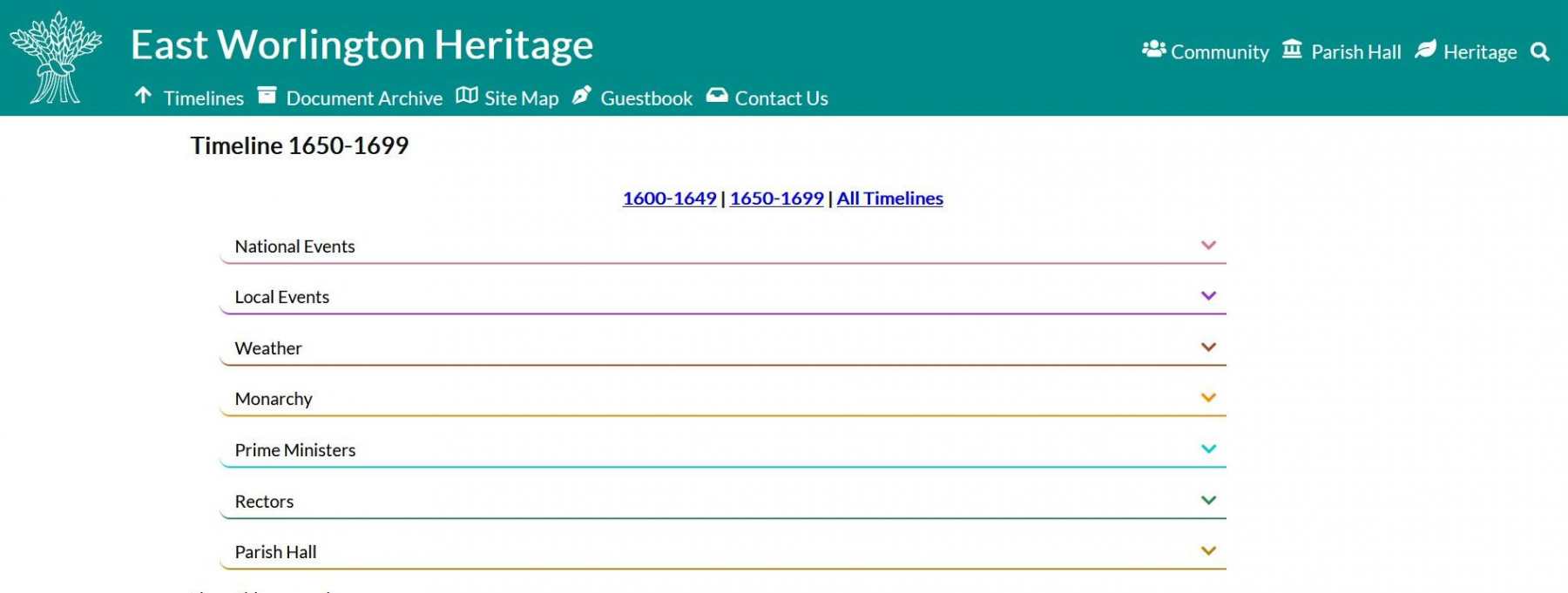1568x593 pixels.
Task: Click the Community people icon
Action: pos(1153,49)
